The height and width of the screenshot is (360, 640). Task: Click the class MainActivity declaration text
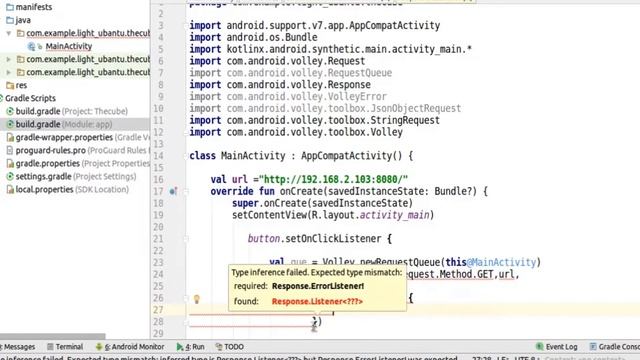pos(301,156)
